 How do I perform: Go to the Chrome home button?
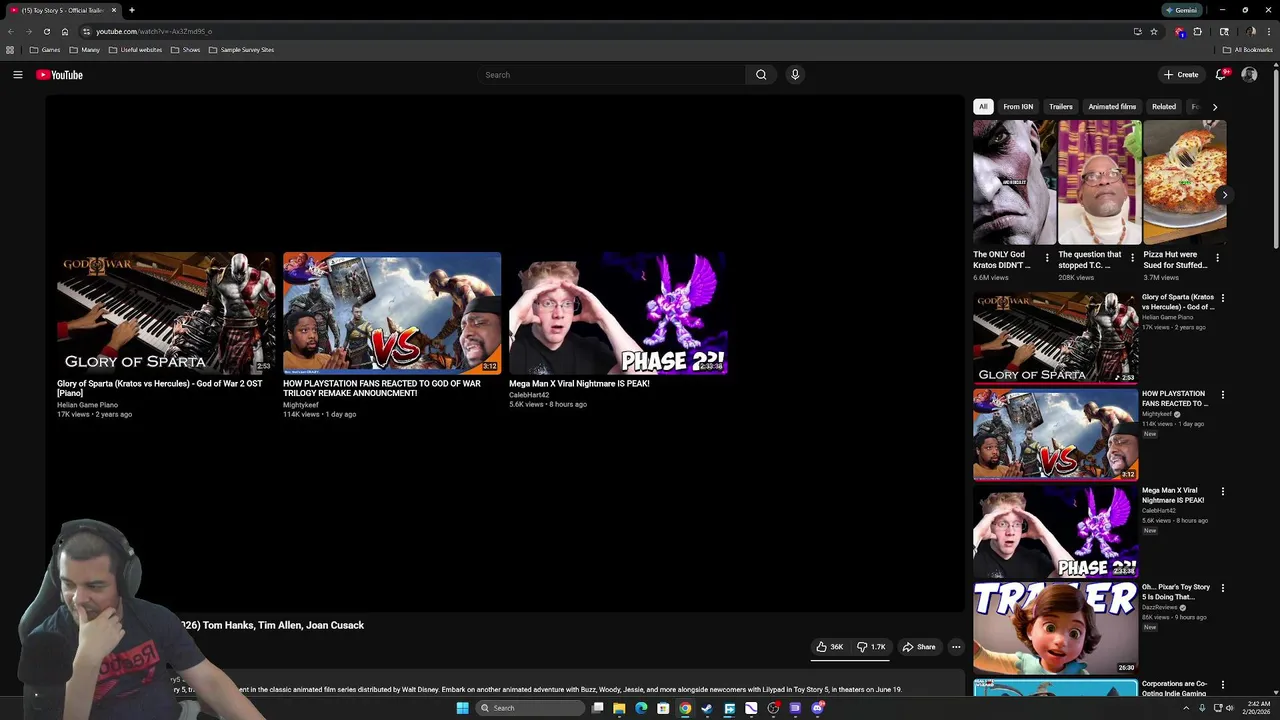[65, 31]
